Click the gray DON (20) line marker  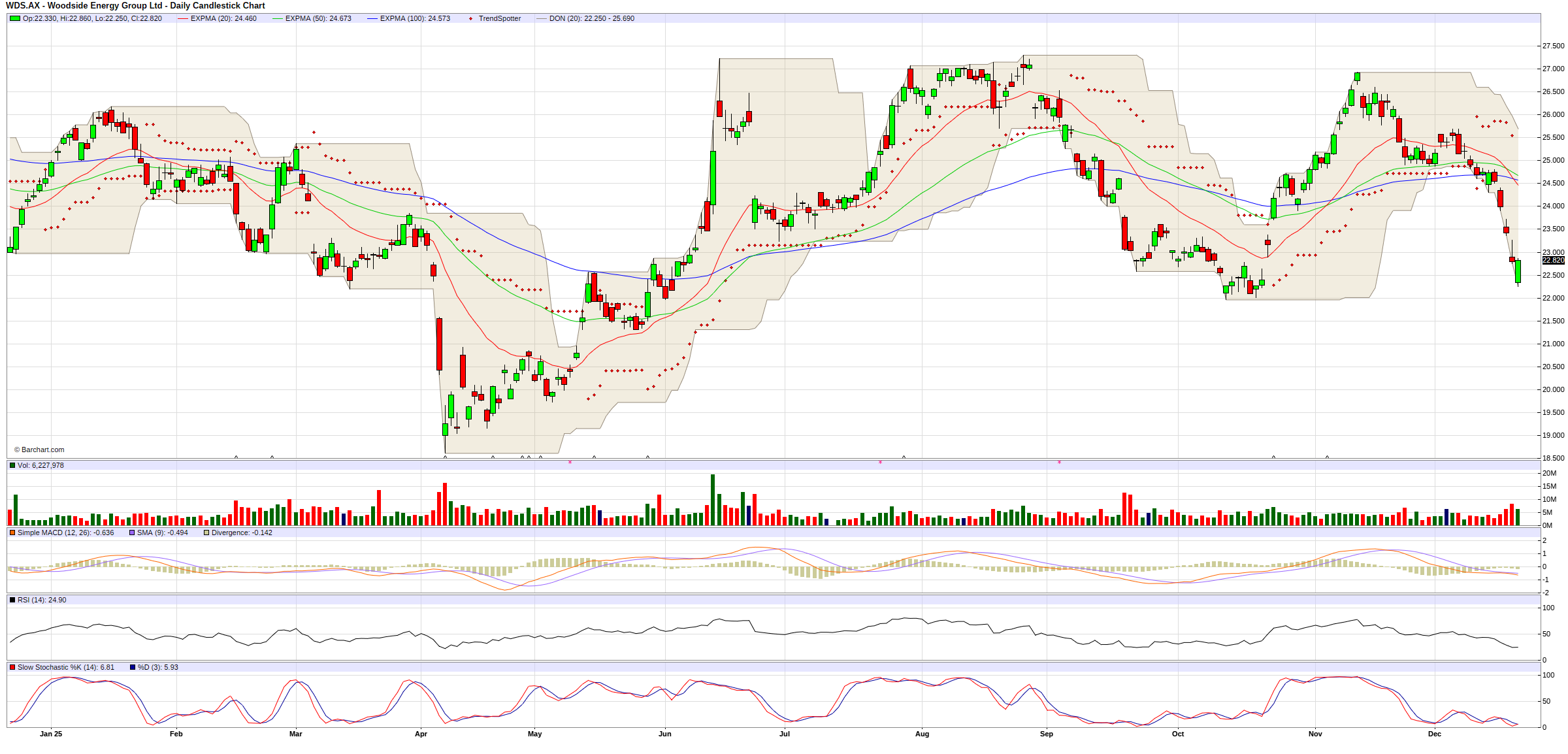541,18
